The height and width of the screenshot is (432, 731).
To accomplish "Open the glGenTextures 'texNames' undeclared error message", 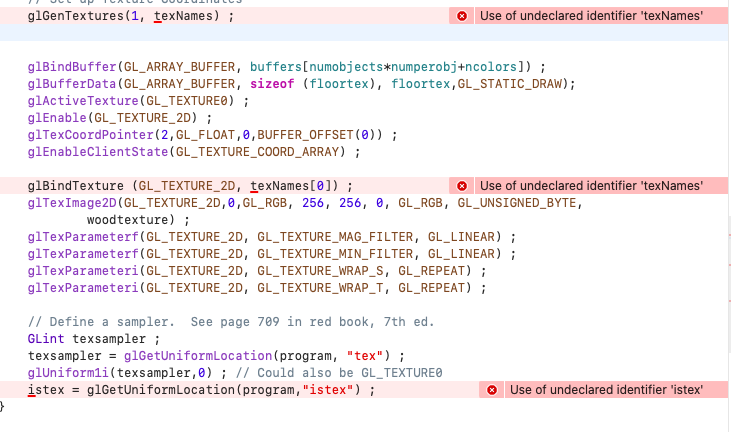I will pos(600,16).
